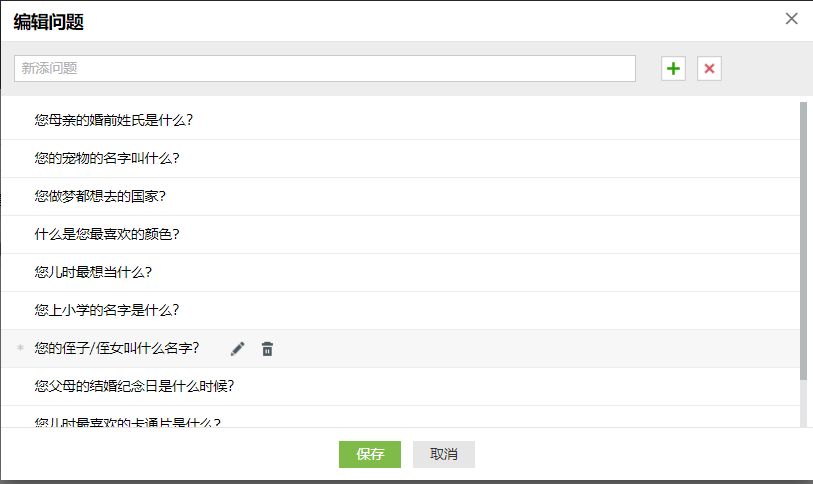Grab the drag handle beside nephew/niece question
The image size is (813, 484).
20,349
